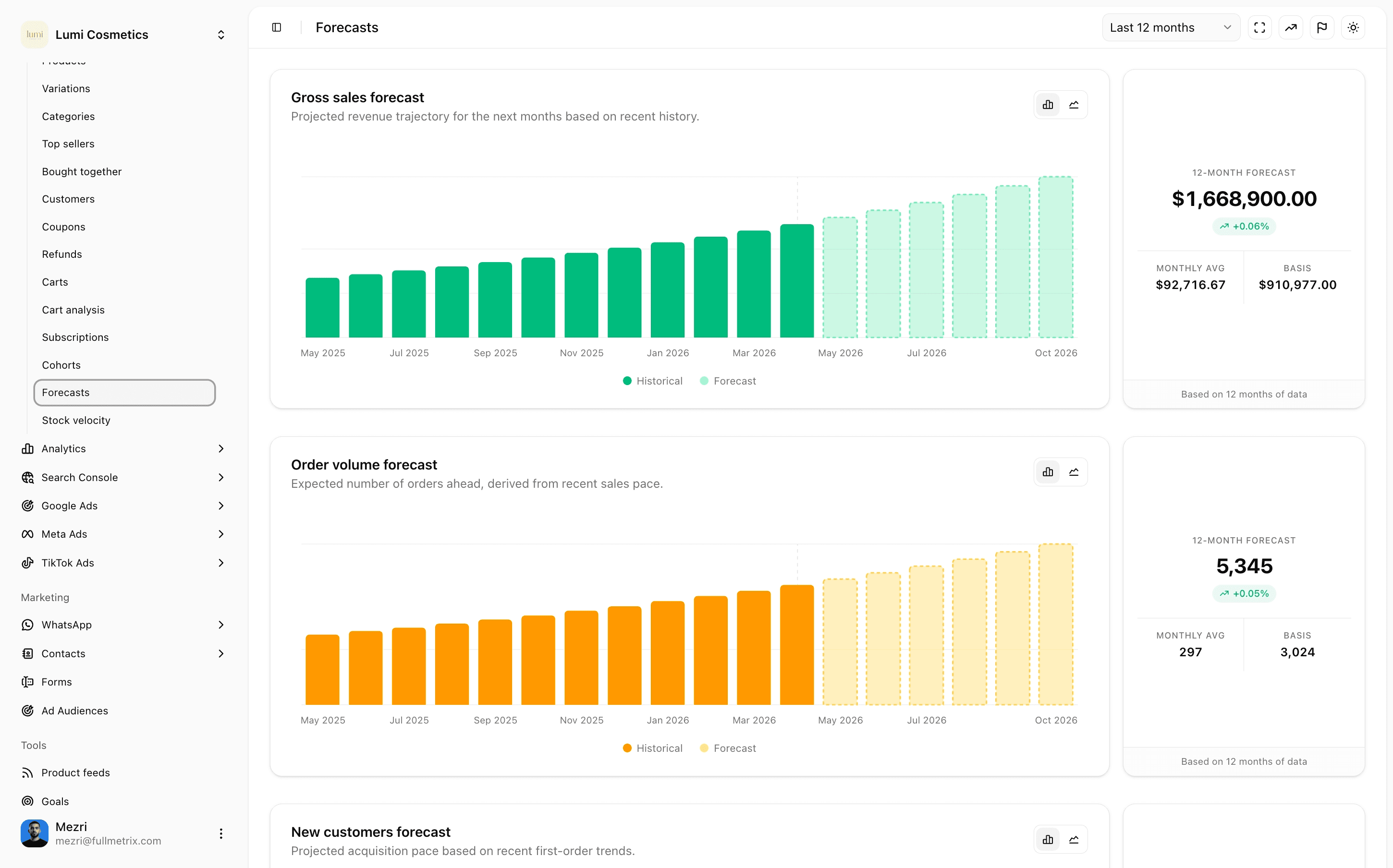The width and height of the screenshot is (1393, 868).
Task: Open Top sellers in sidebar
Action: click(68, 144)
